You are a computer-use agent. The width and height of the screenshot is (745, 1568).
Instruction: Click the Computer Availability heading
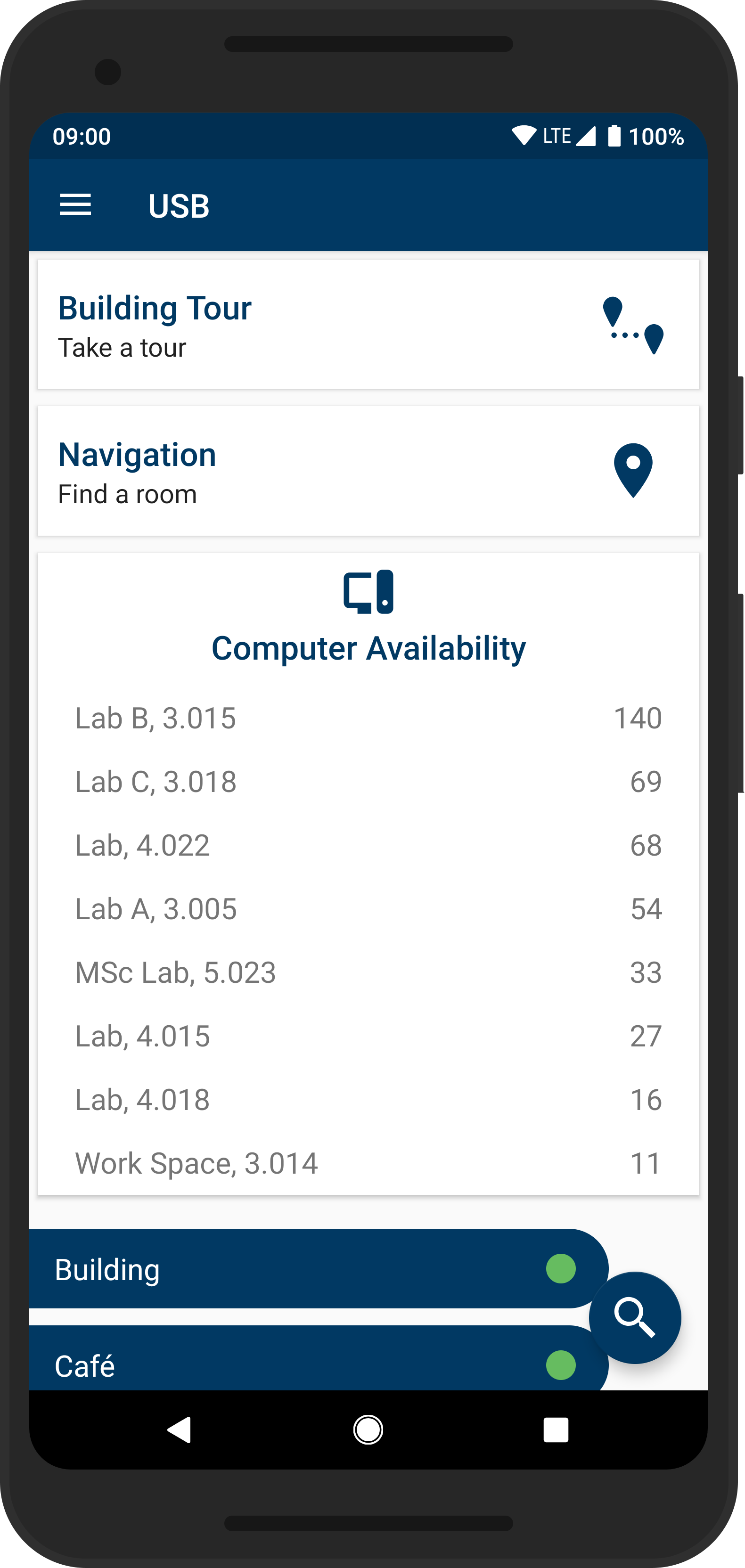(368, 648)
